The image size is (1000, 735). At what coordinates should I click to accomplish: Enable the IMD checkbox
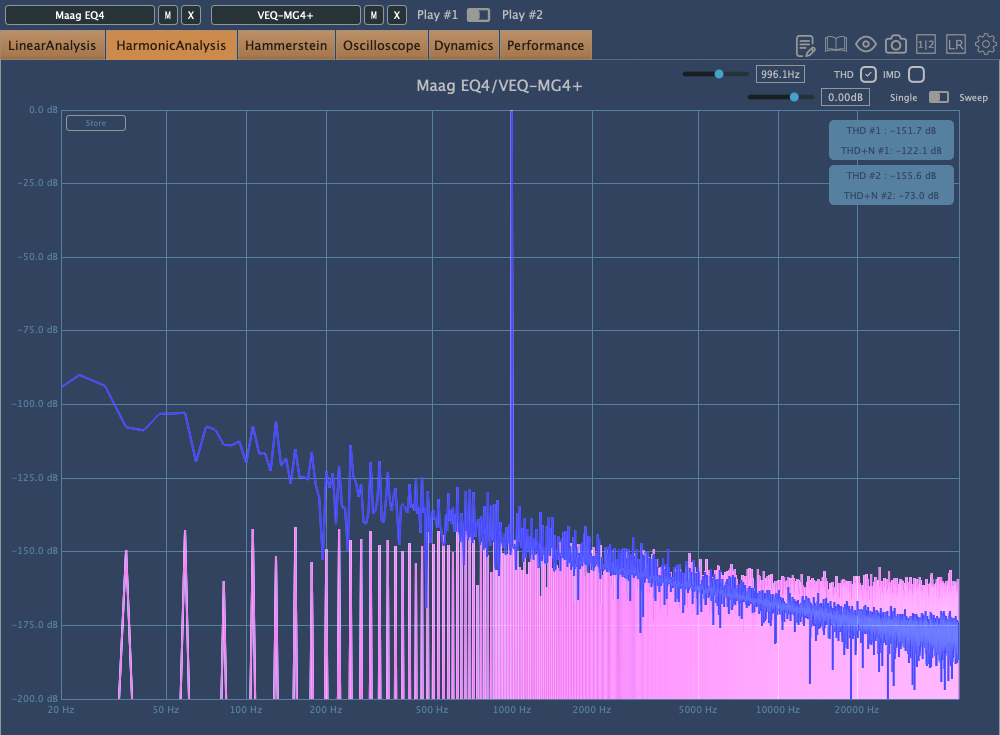pyautogui.click(x=916, y=75)
